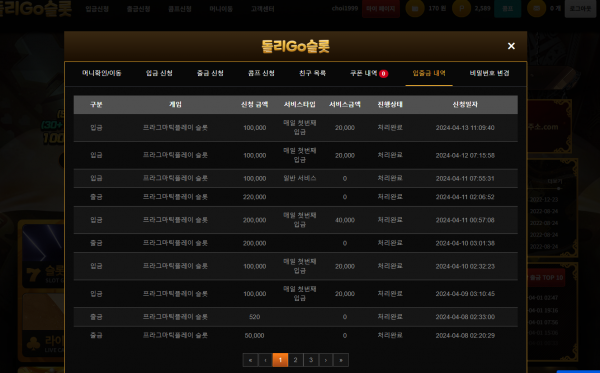Select date 2024-04-11 02:06:52
The image size is (600, 373).
point(465,197)
